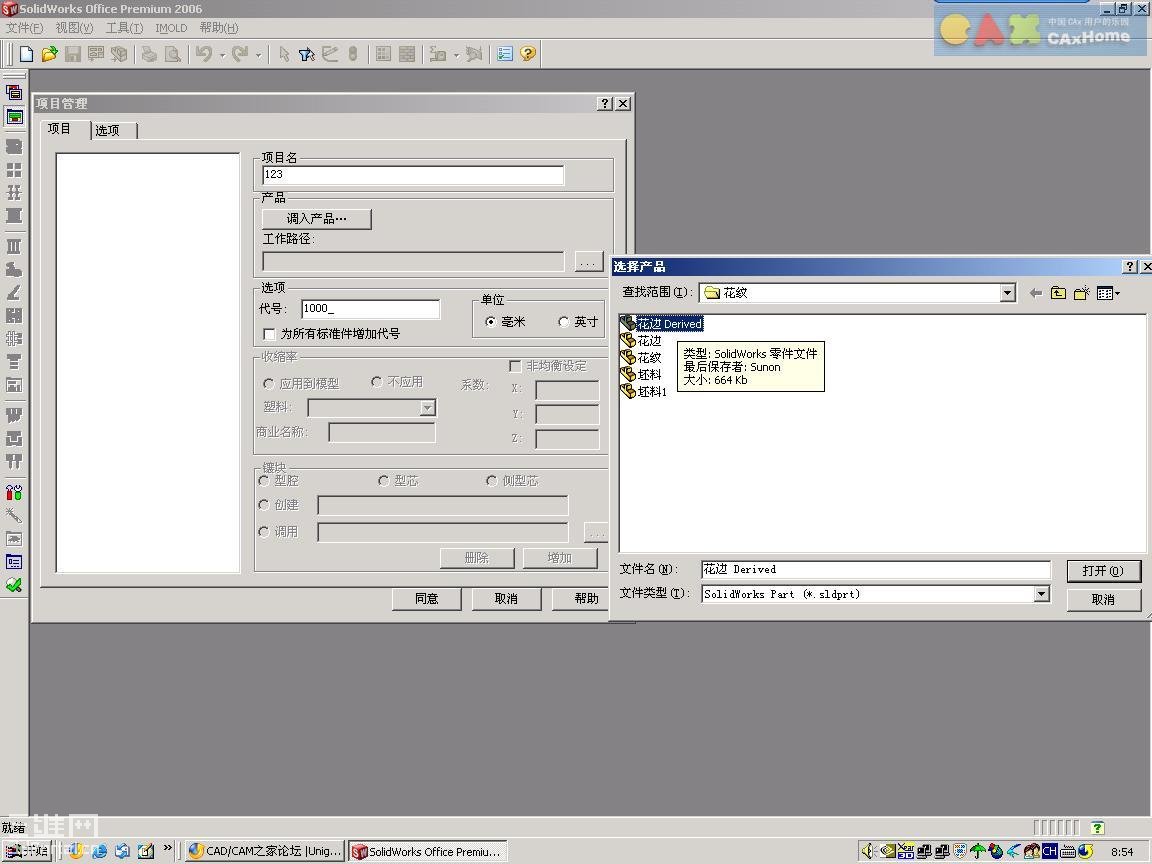Click the Redo arrow icon
Viewport: 1152px width, 864px height.
240,54
